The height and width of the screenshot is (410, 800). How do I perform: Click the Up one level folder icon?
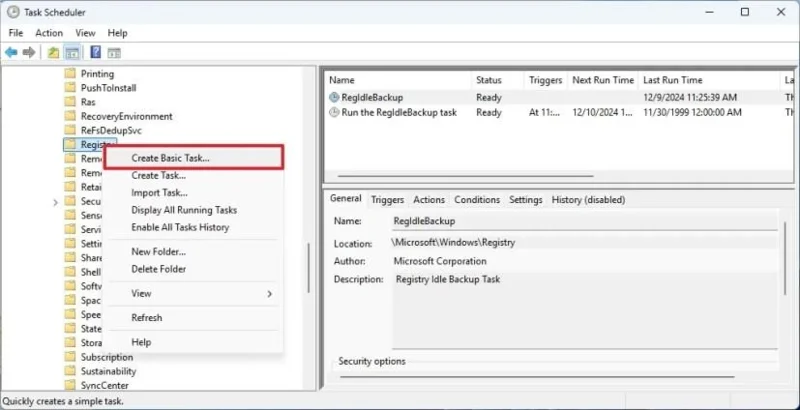tap(53, 52)
